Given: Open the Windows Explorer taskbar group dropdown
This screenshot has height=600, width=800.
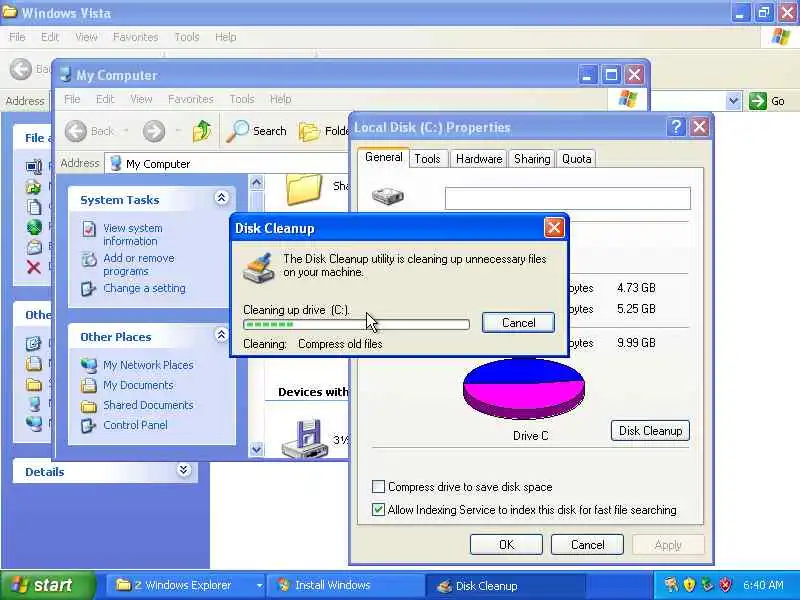Looking at the screenshot, I should [x=259, y=585].
